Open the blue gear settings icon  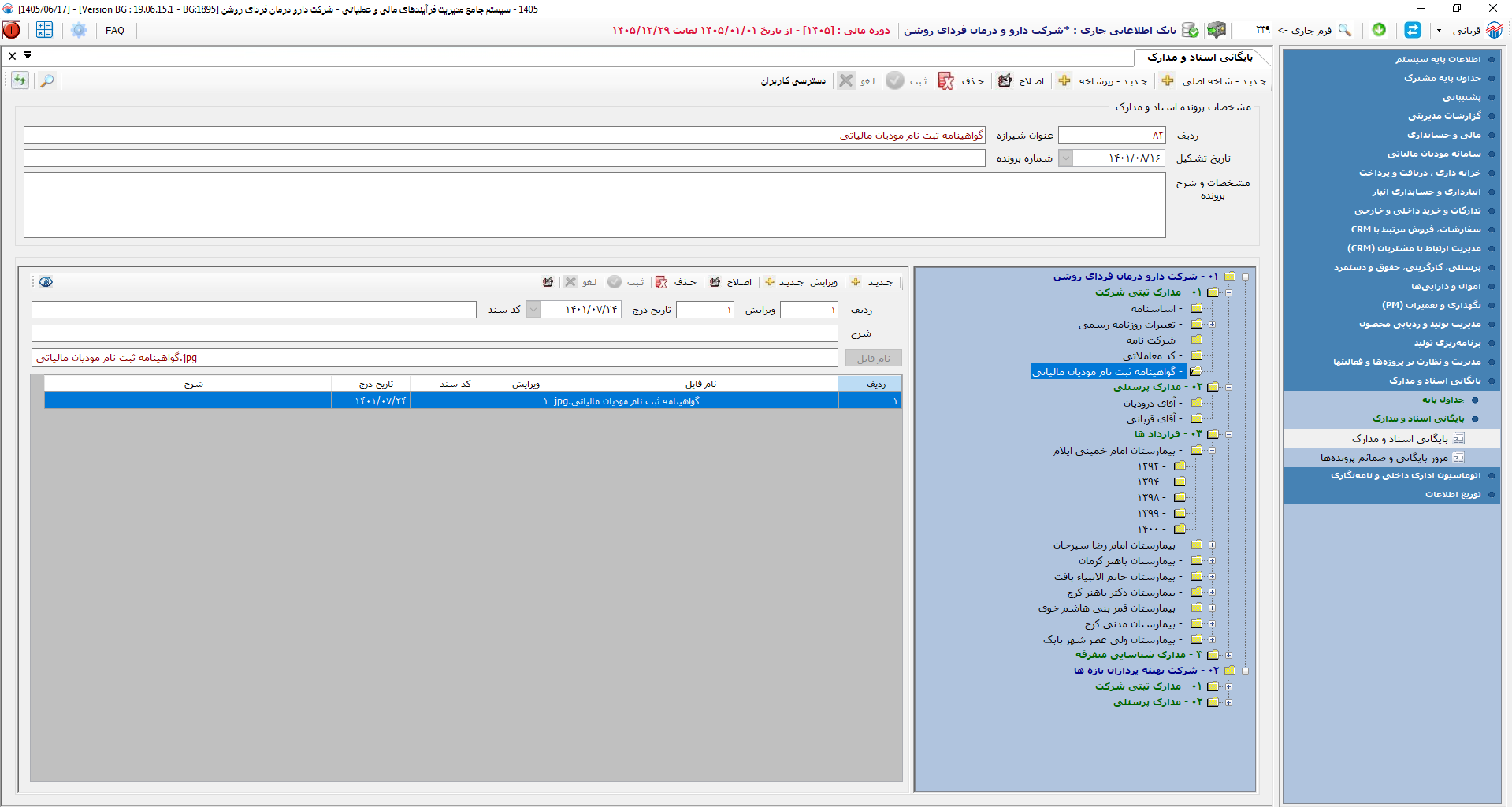click(79, 30)
